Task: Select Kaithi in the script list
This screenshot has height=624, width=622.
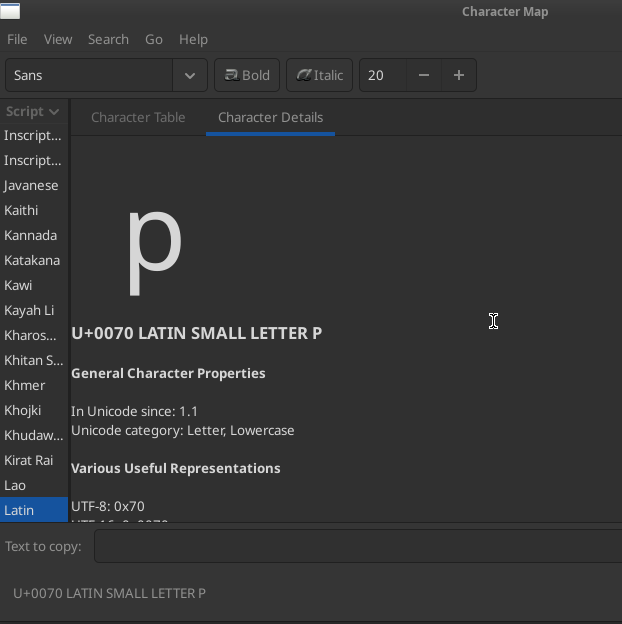Action: (x=34, y=210)
